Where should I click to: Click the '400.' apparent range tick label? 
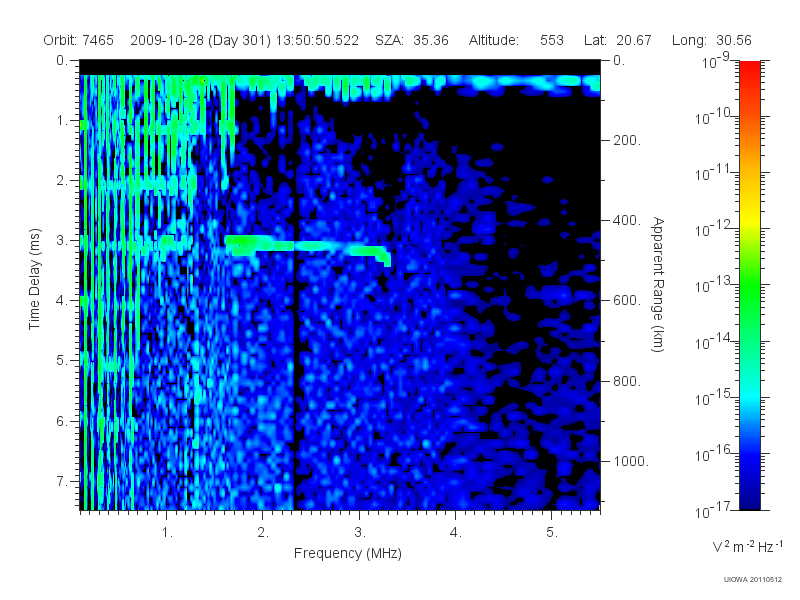click(x=627, y=220)
